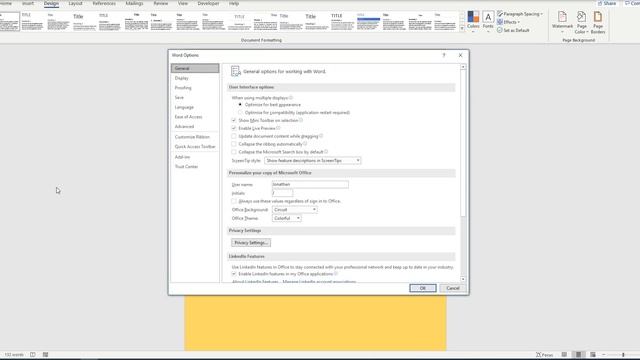Image resolution: width=640 pixels, height=360 pixels.
Task: Click the User name input field
Action: [x=310, y=184]
